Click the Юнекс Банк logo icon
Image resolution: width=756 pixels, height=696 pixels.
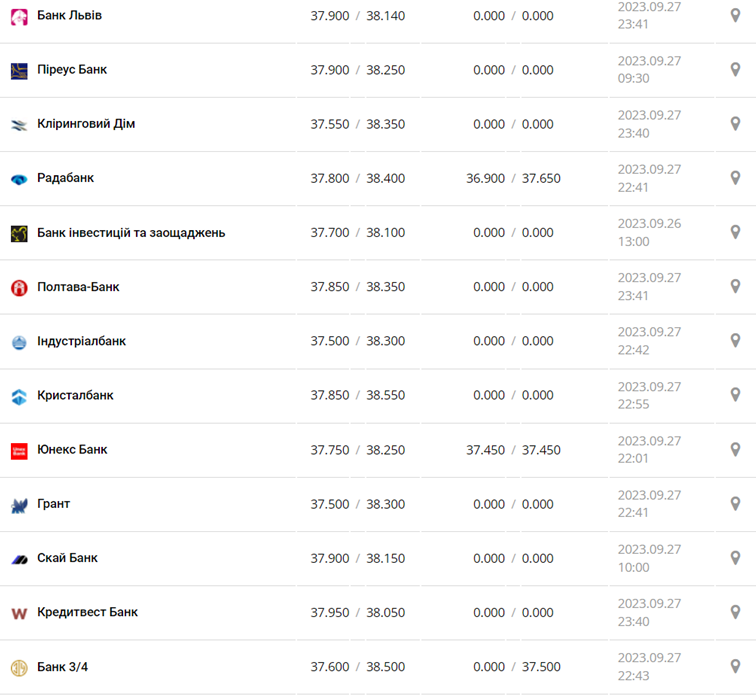point(19,451)
